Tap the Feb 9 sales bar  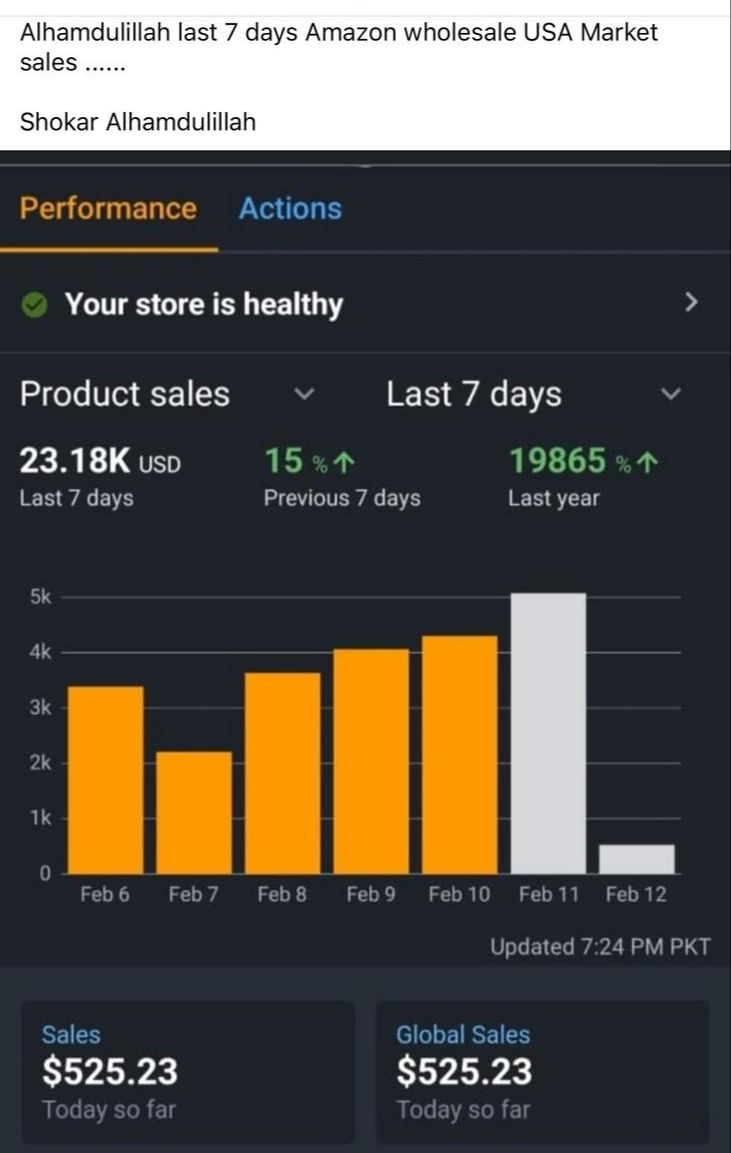(x=371, y=761)
